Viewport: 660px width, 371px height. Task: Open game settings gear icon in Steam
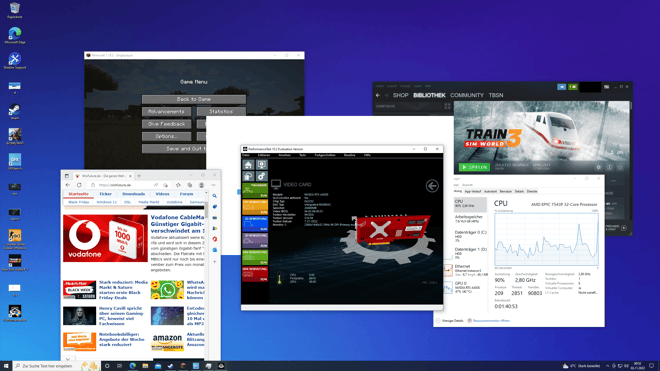point(598,167)
